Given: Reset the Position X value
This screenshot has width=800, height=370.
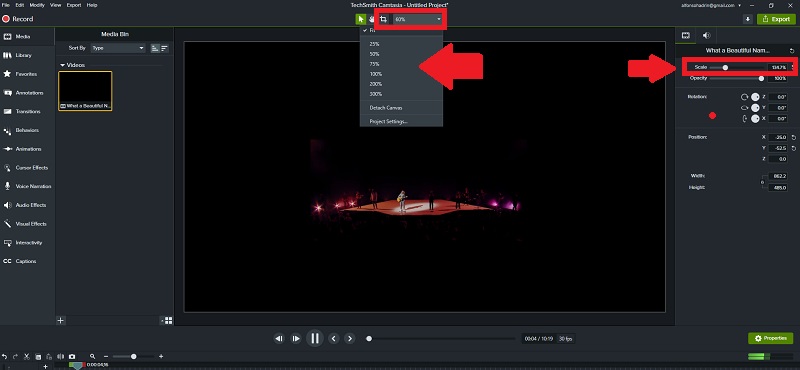Looking at the screenshot, I should [x=793, y=137].
